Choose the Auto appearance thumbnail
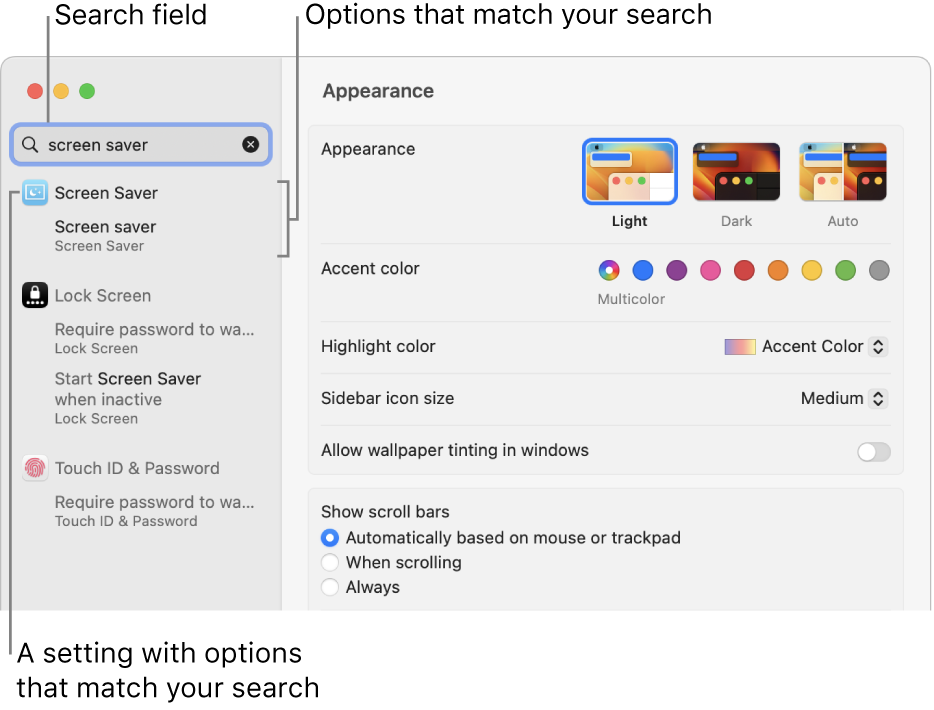This screenshot has height=710, width=934. tap(842, 172)
